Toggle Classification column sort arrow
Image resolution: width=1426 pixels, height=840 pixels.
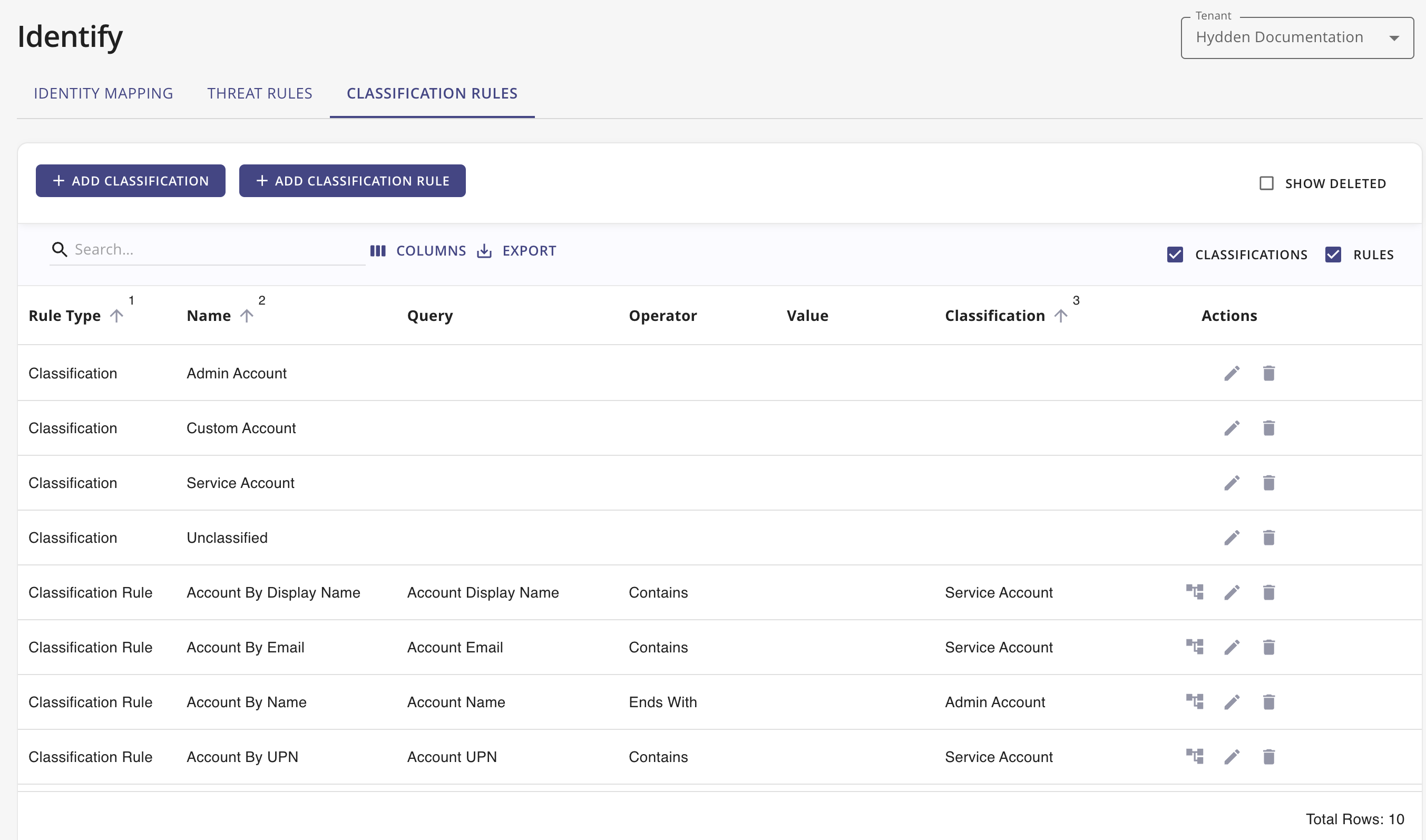pos(1060,316)
